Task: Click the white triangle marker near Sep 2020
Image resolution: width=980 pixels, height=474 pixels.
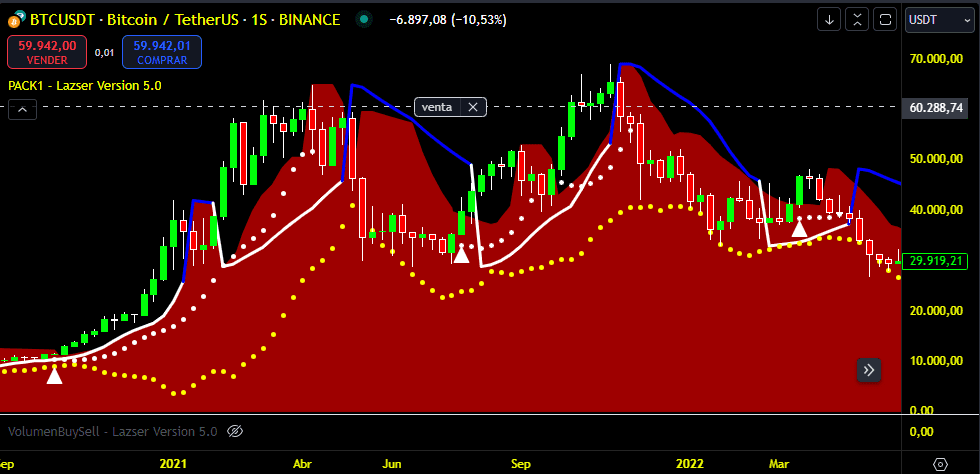Action: 54,375
